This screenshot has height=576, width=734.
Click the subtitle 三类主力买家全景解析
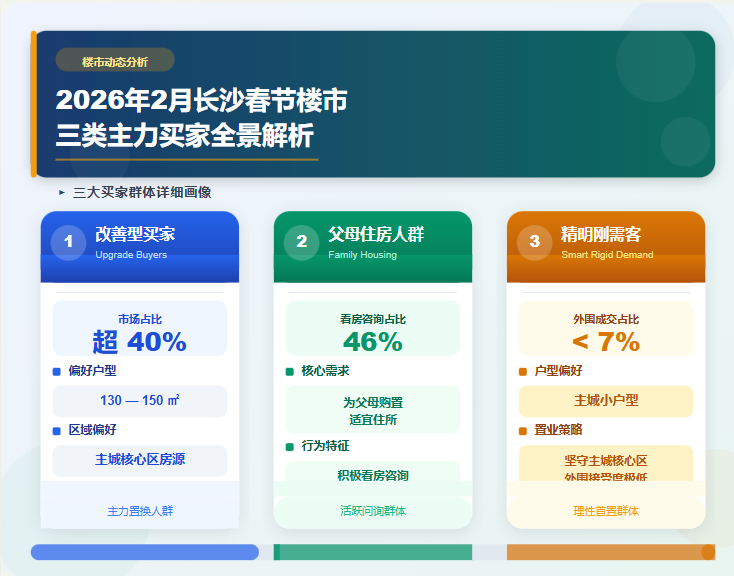tap(184, 136)
